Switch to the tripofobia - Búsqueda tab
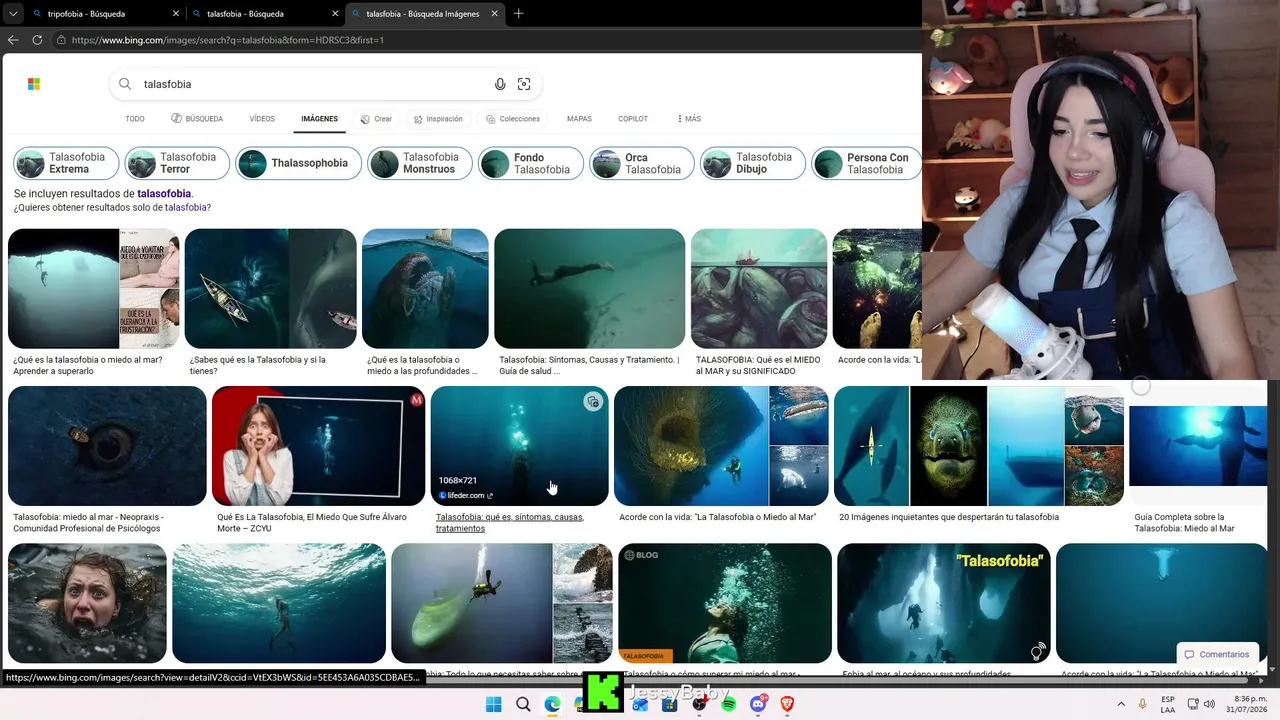This screenshot has height=720, width=1280. 105,14
